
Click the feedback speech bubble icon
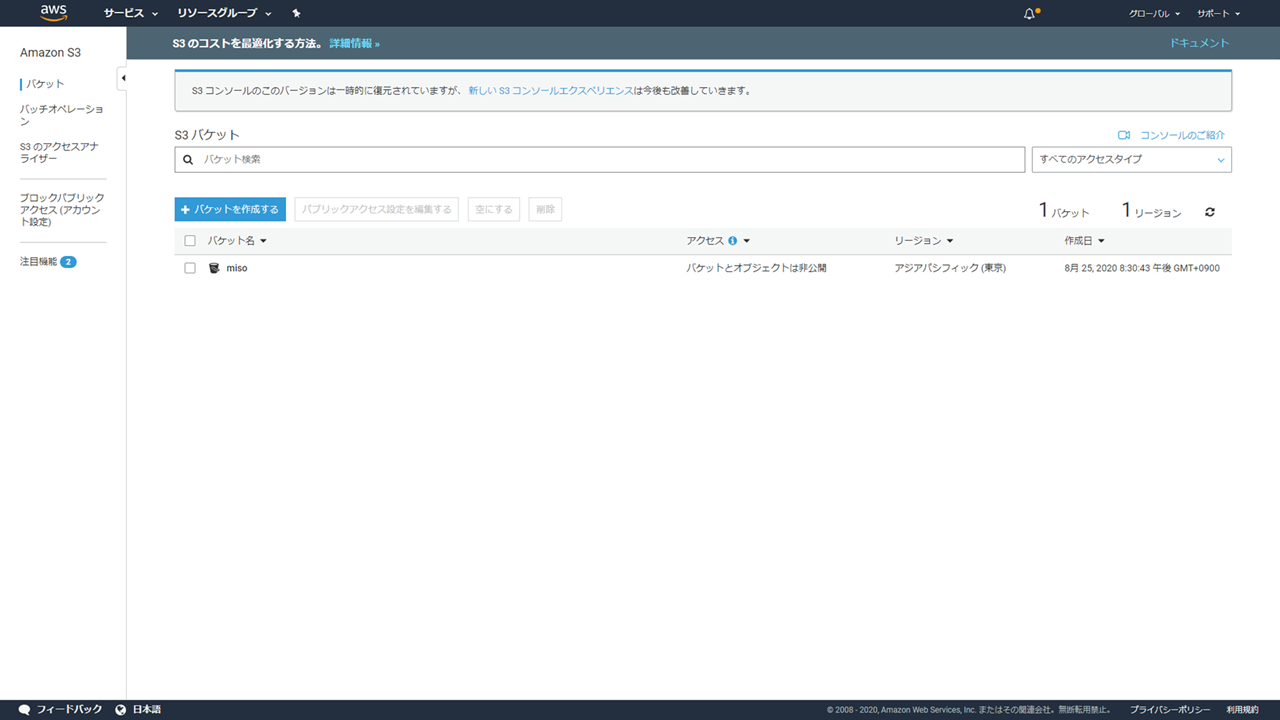point(24,710)
